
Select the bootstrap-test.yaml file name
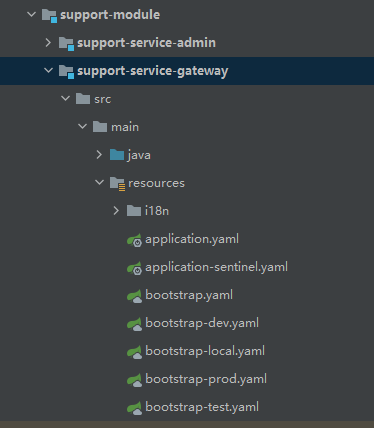[202, 408]
